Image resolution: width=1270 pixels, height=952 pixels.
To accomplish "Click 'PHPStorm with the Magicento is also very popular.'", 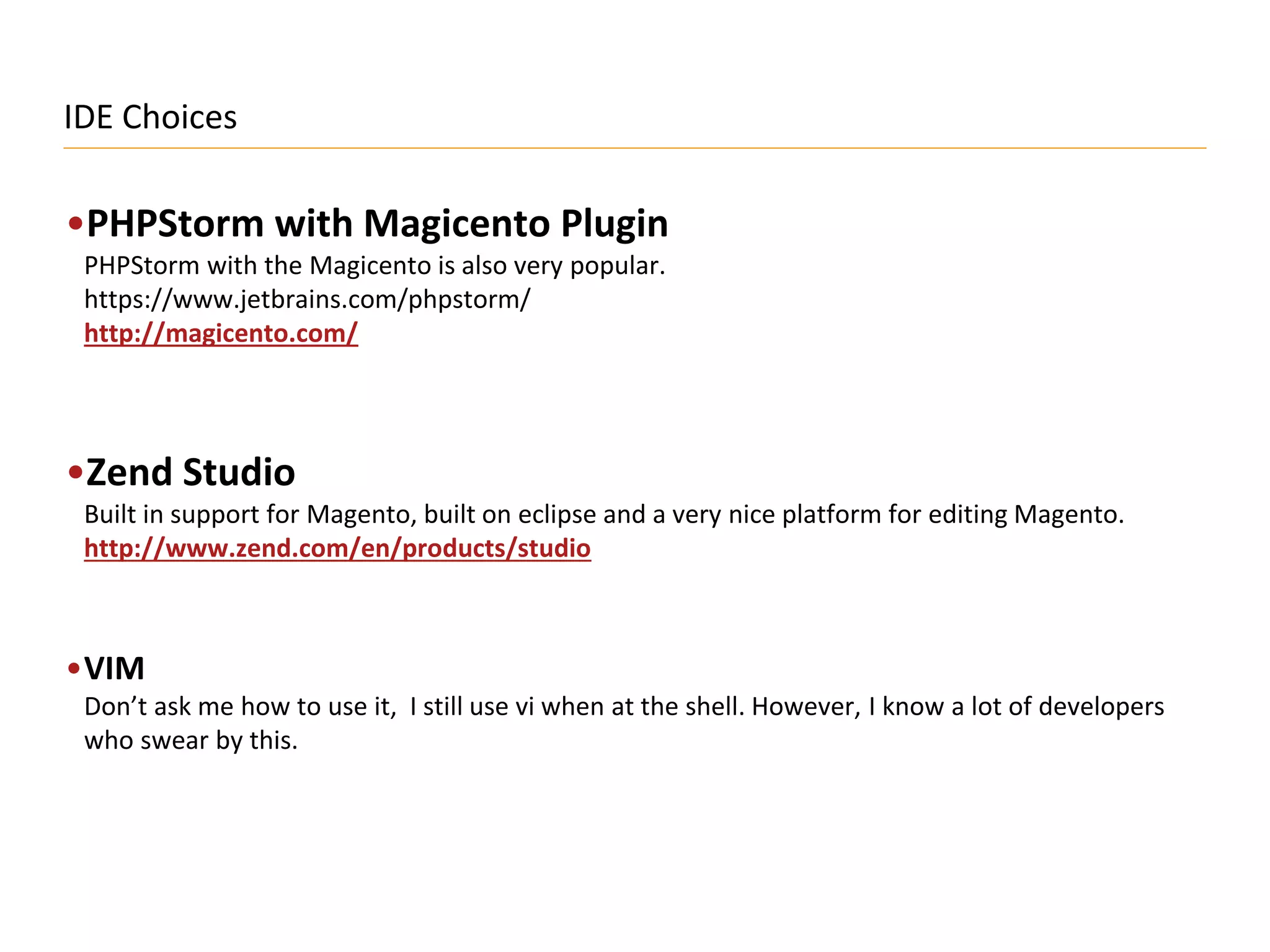I will [375, 266].
